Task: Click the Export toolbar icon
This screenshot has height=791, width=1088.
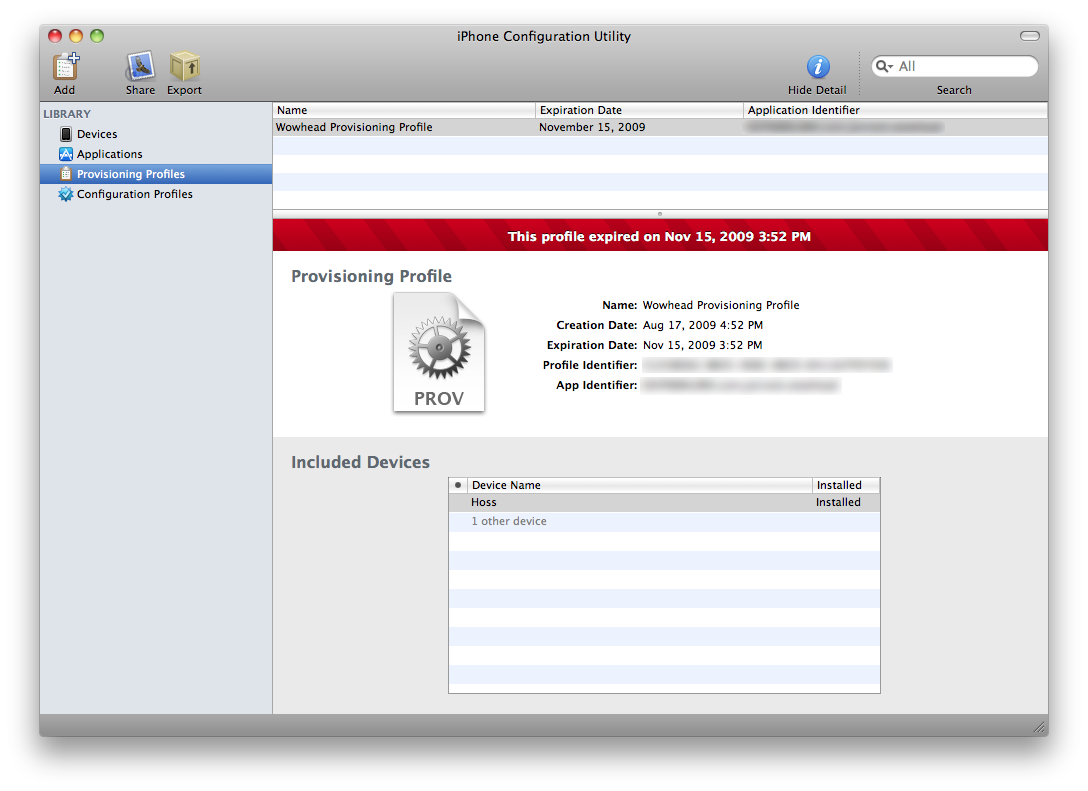Action: 184,68
